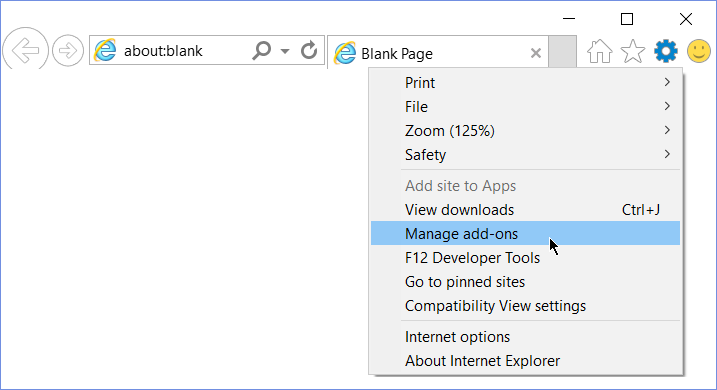Open F12 Developer Tools
This screenshot has height=390, width=717.
pyautogui.click(x=525, y=257)
